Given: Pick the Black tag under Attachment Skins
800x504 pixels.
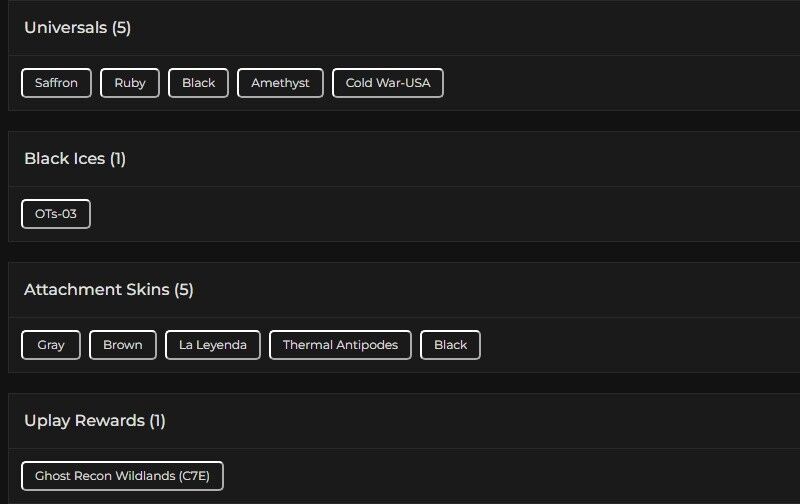Looking at the screenshot, I should click(450, 345).
